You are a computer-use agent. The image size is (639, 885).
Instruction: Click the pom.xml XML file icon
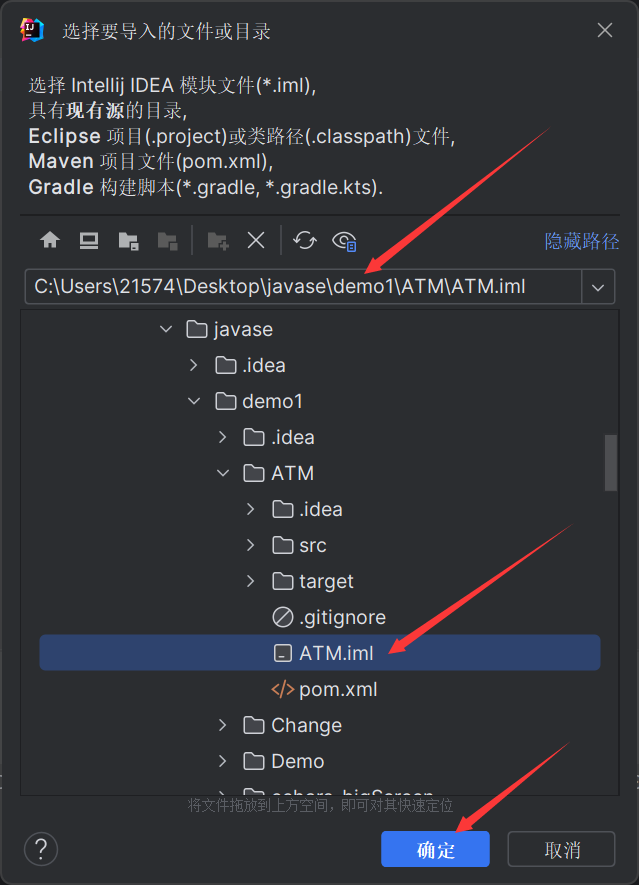(x=283, y=689)
